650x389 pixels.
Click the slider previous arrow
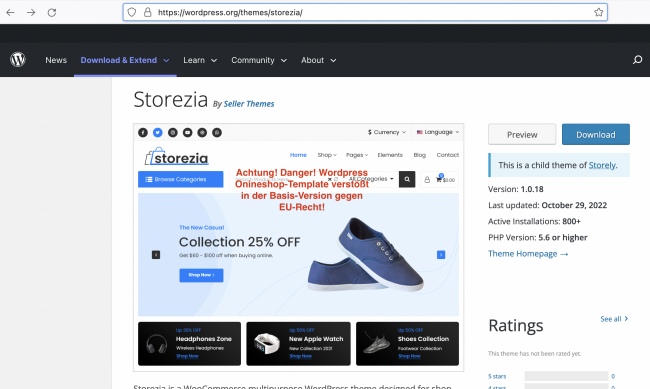click(x=156, y=255)
